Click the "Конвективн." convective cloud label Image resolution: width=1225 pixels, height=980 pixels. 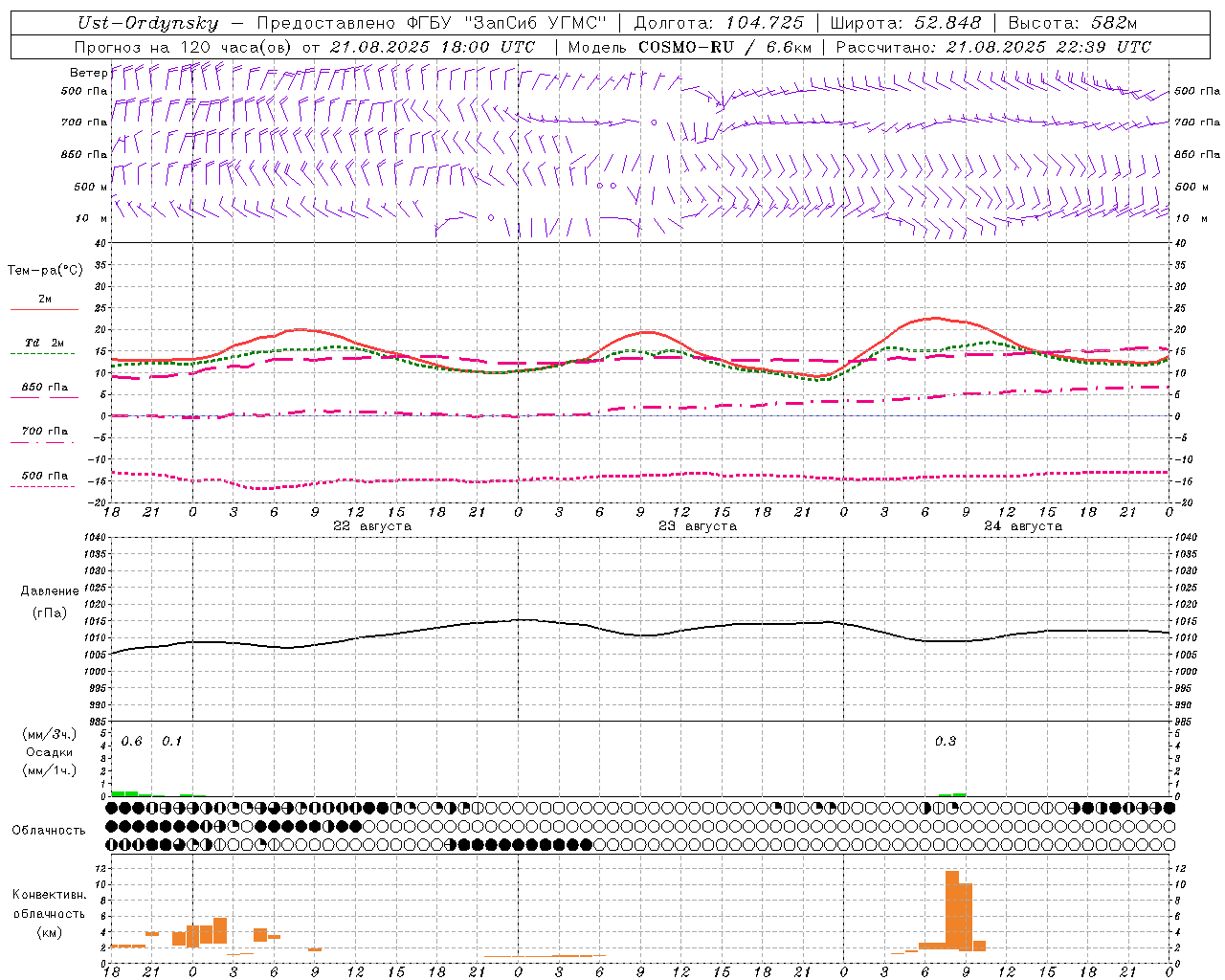[x=50, y=895]
